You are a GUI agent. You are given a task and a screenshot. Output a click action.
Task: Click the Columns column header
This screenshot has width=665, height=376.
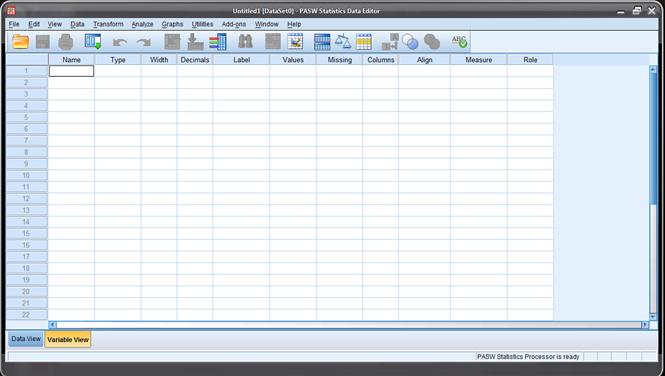click(x=381, y=60)
